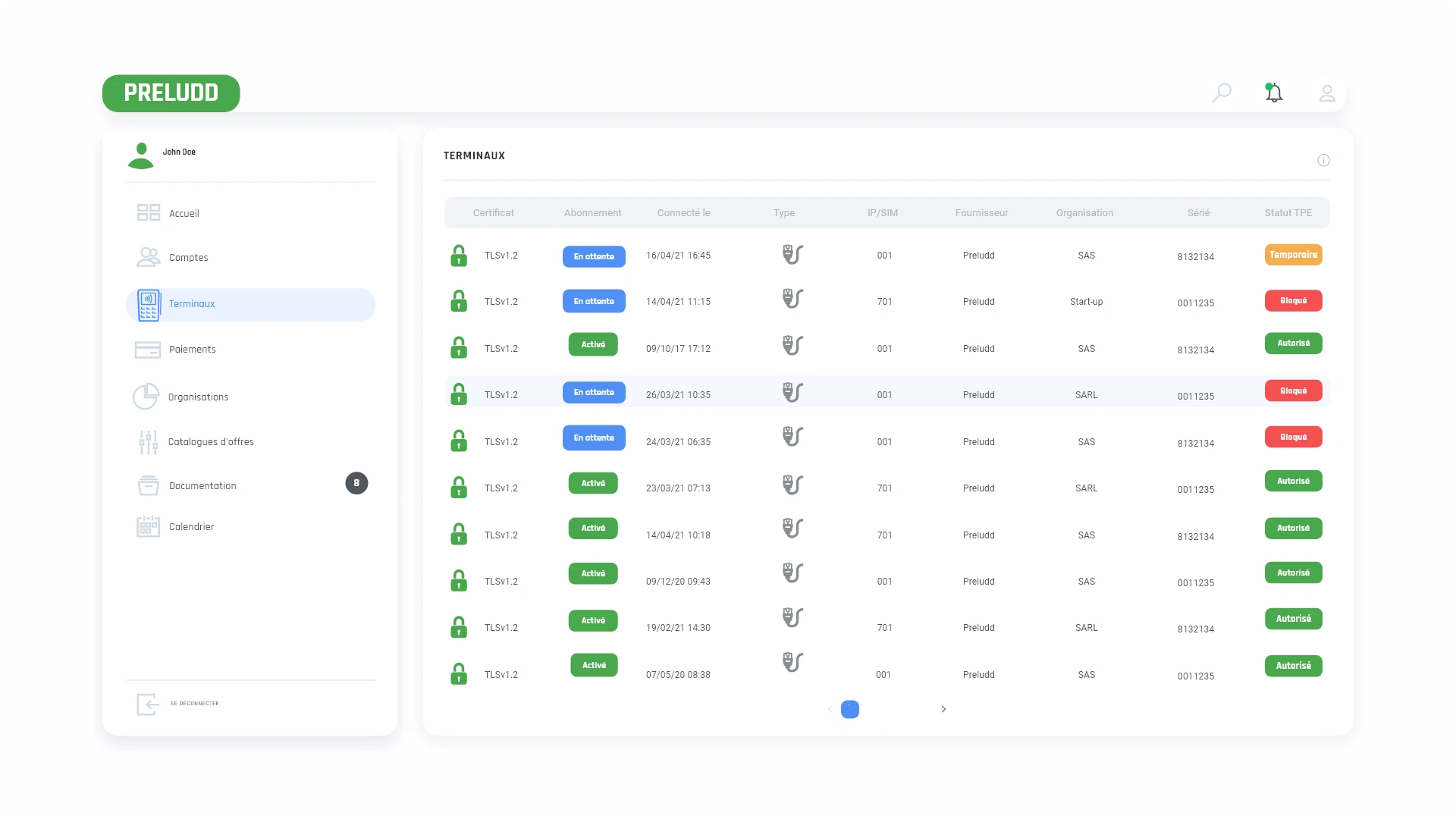The image size is (1456, 819).
Task: Open Comptes in the sidebar
Action: coord(188,258)
